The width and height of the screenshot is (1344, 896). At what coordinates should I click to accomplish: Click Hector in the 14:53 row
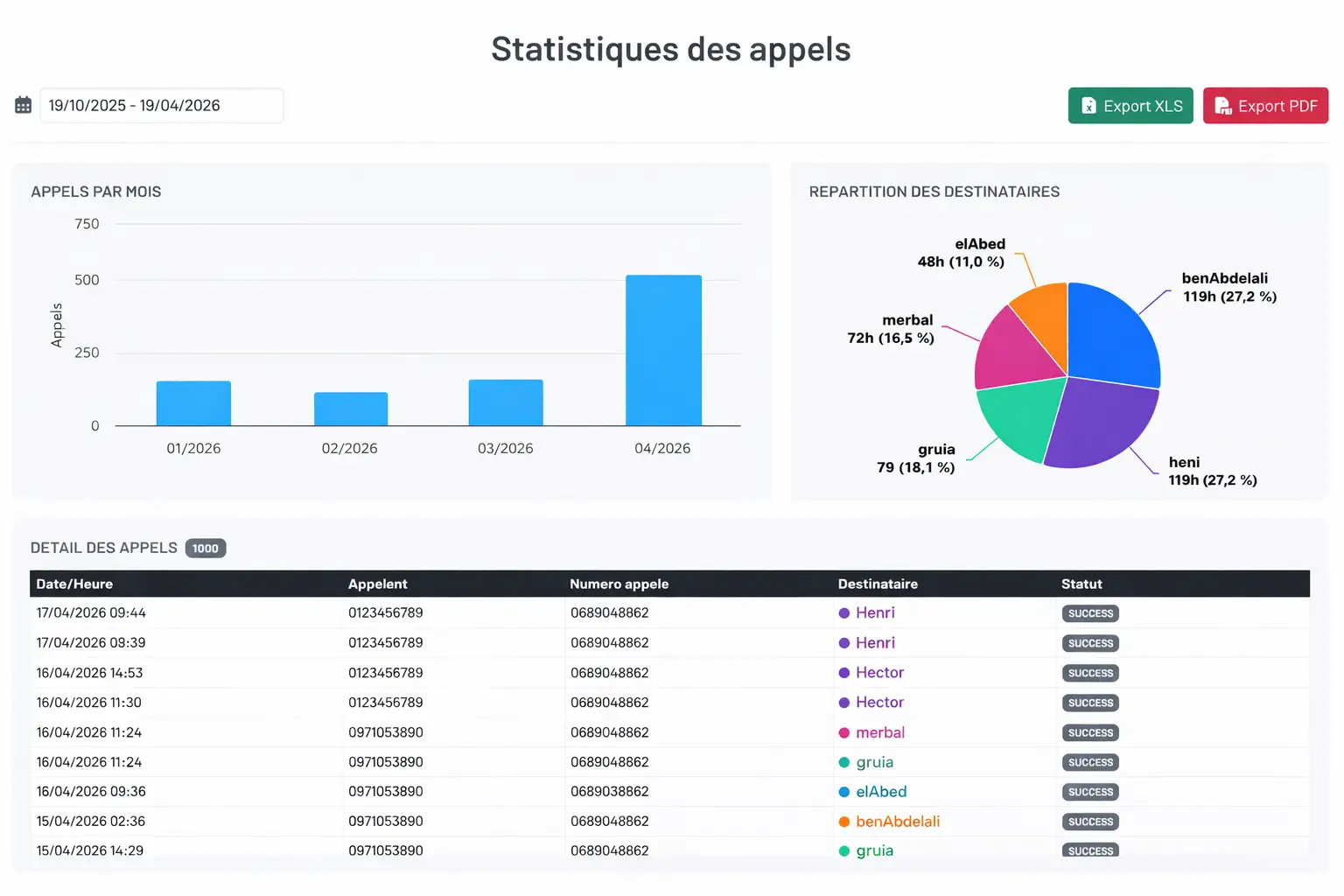point(879,672)
